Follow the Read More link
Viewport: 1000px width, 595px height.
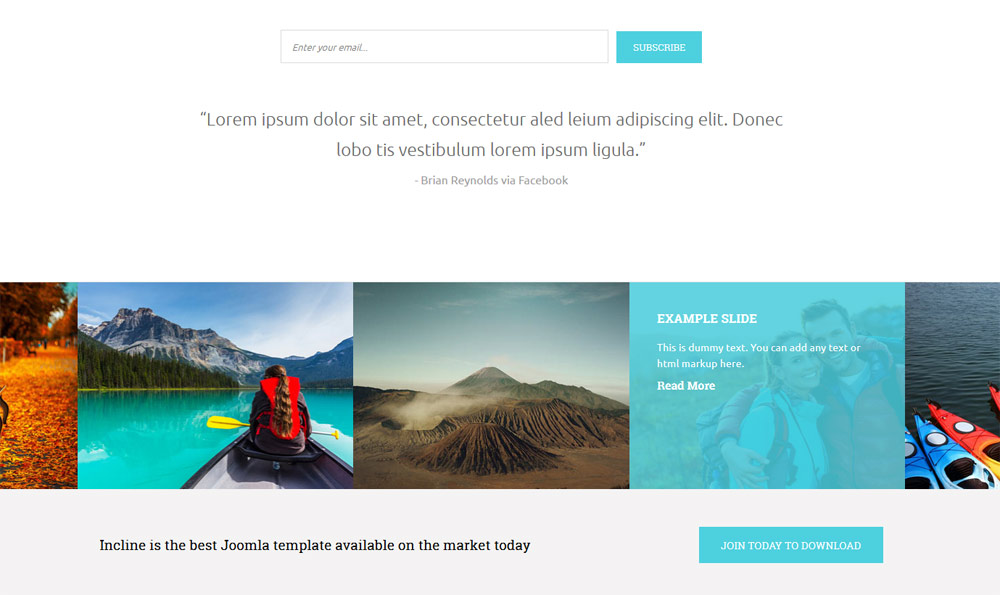pyautogui.click(x=686, y=385)
